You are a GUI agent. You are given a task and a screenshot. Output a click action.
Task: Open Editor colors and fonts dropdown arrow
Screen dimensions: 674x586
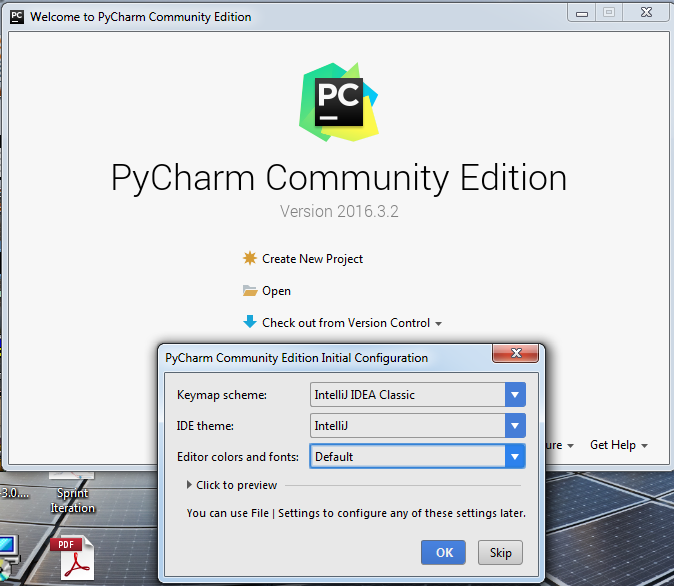point(515,457)
